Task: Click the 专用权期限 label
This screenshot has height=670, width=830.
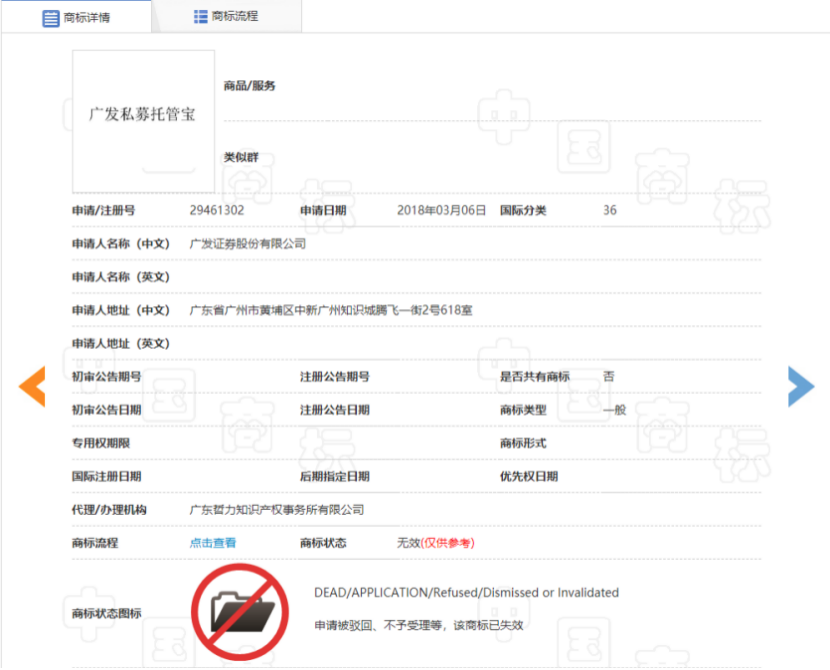Action: tap(101, 443)
